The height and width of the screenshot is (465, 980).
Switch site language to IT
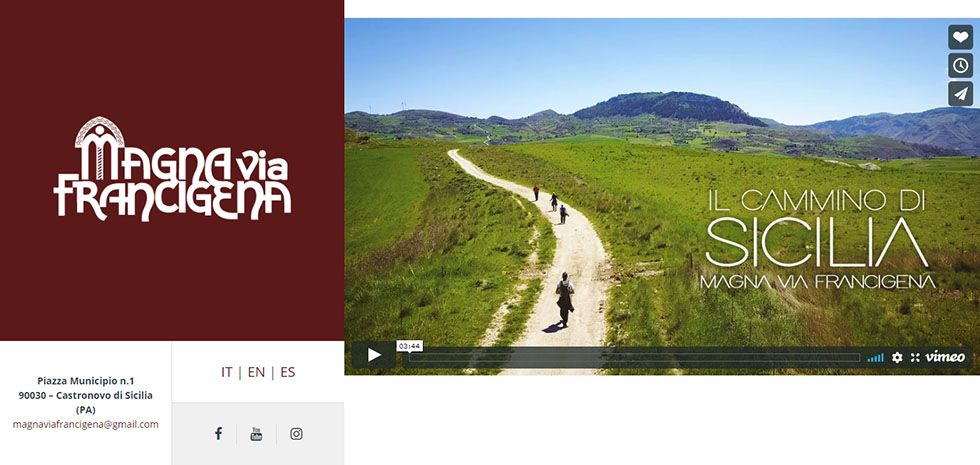pos(226,372)
